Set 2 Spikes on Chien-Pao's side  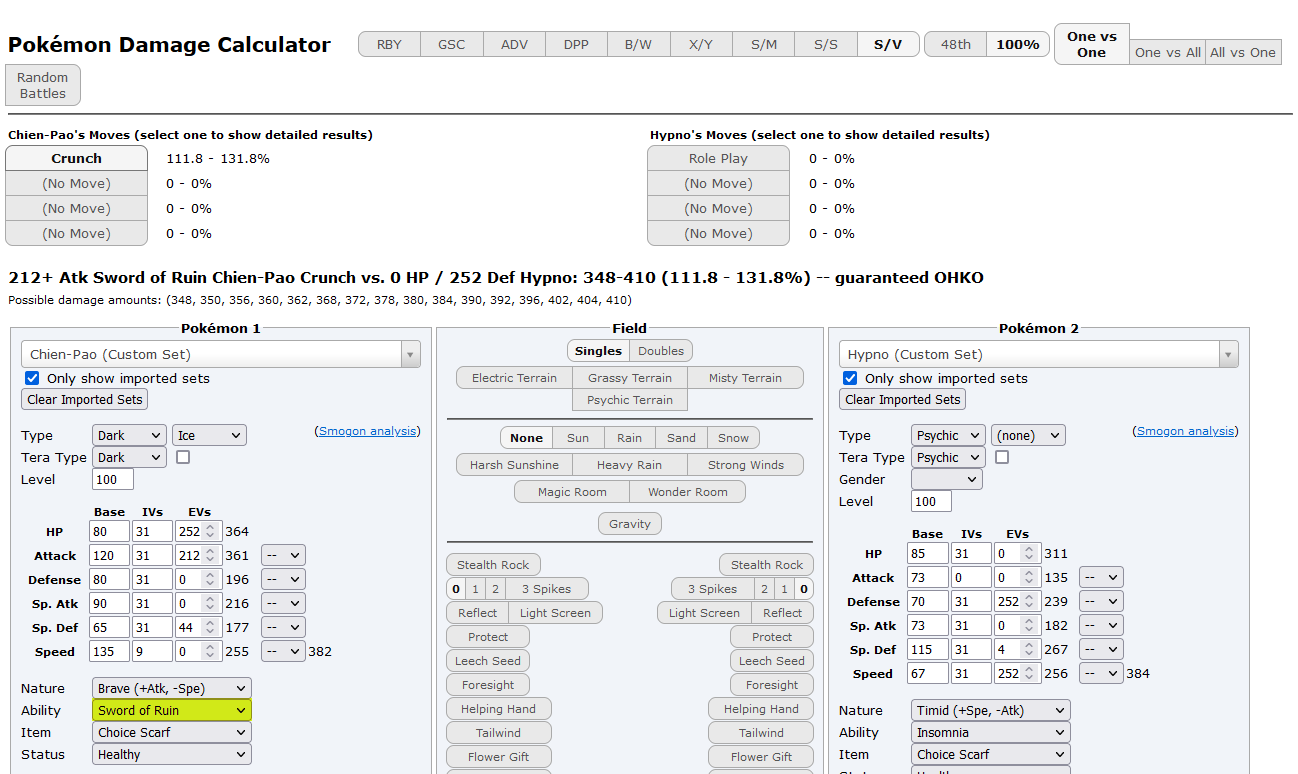495,589
